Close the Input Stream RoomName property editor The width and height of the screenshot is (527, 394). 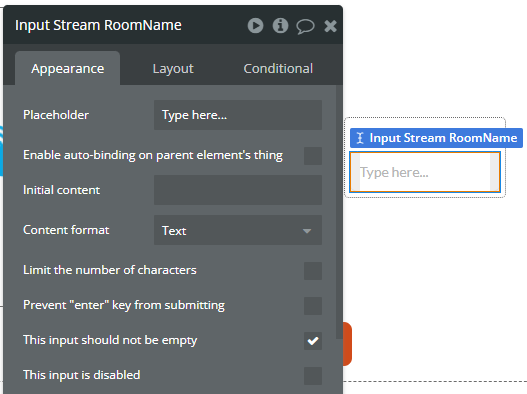click(x=330, y=26)
